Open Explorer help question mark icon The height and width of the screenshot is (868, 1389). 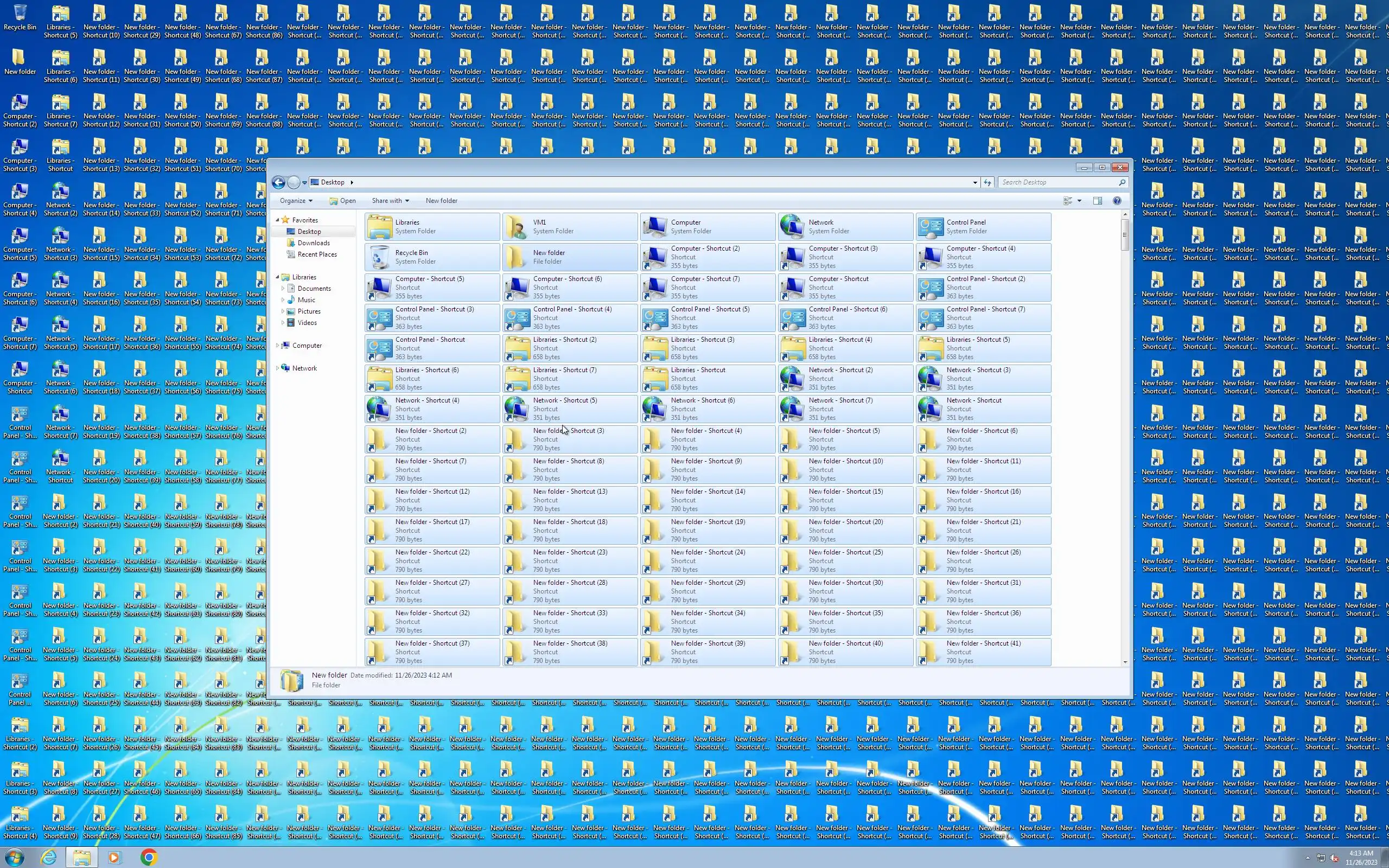[1117, 201]
